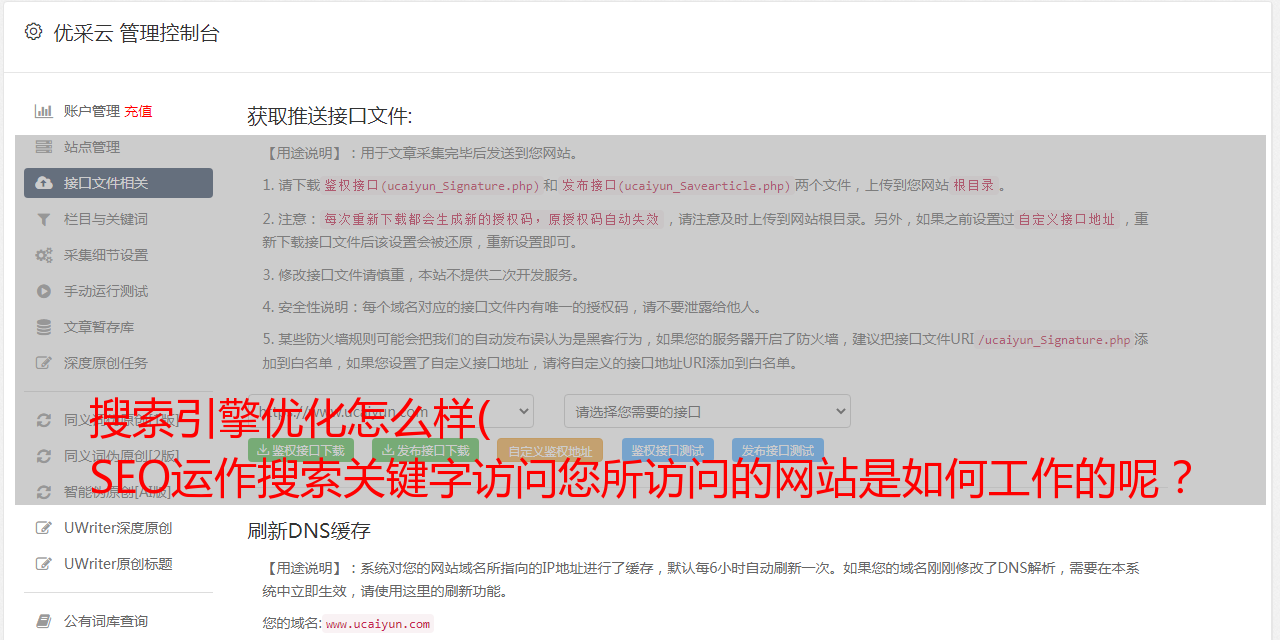Viewport: 1280px width, 640px height.
Task: Click the 获取推送接口文件 heading
Action: pyautogui.click(x=330, y=116)
